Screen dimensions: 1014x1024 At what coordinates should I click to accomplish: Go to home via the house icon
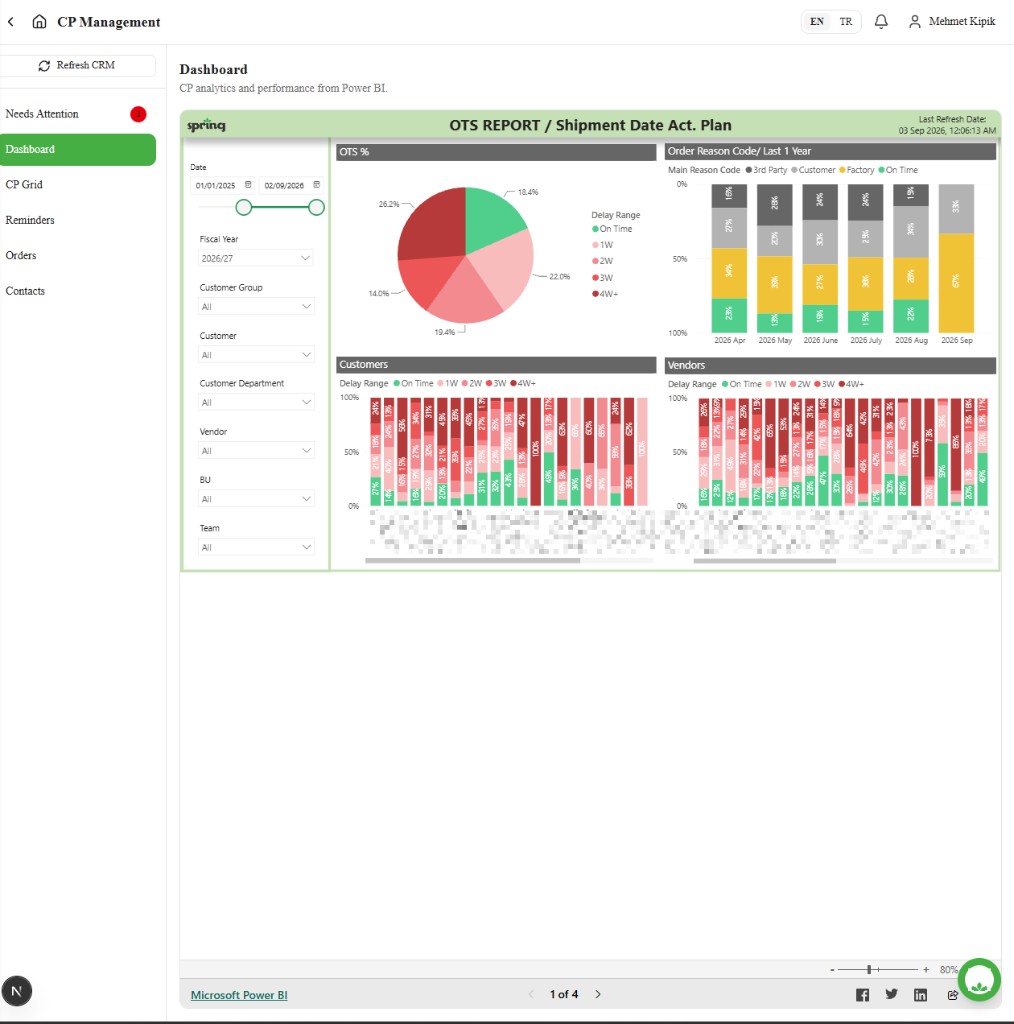(39, 22)
